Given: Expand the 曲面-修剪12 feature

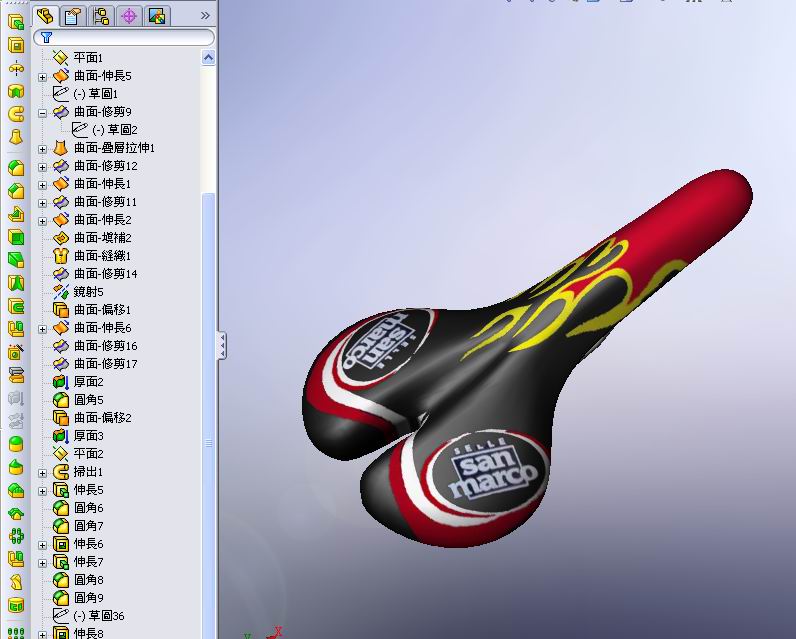Looking at the screenshot, I should point(43,167).
